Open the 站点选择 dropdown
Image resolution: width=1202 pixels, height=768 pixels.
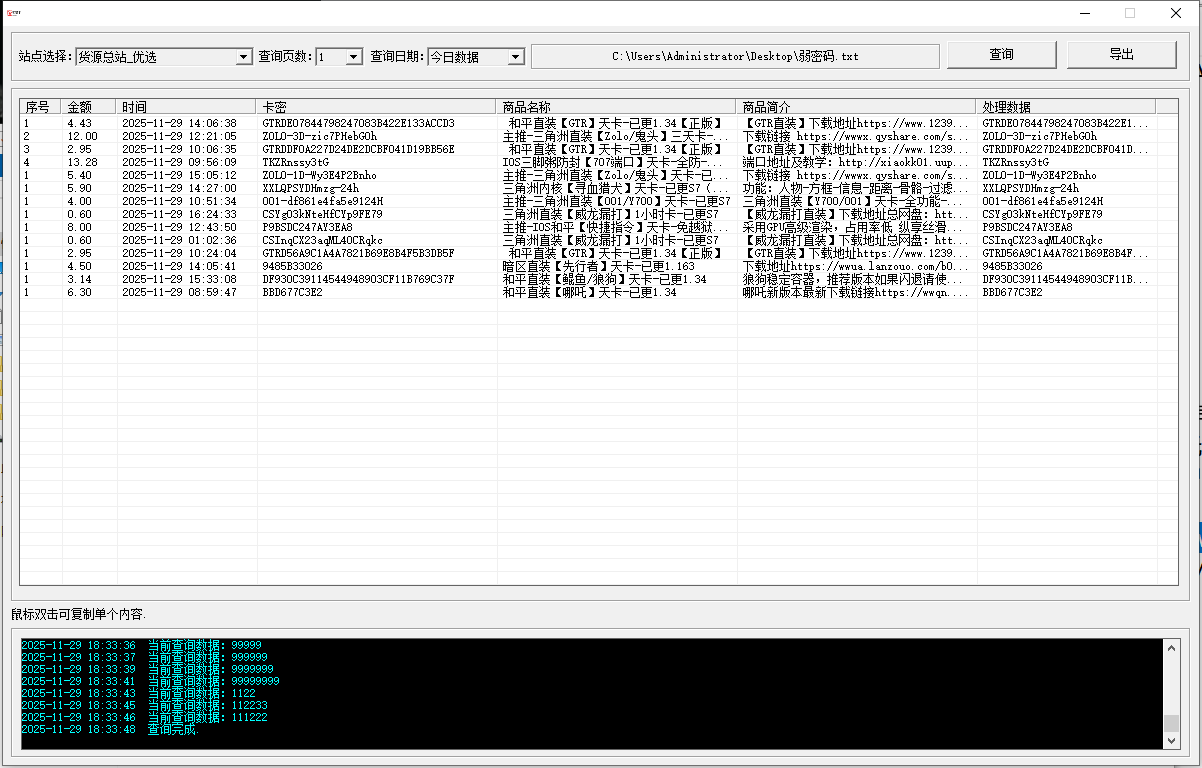point(243,57)
